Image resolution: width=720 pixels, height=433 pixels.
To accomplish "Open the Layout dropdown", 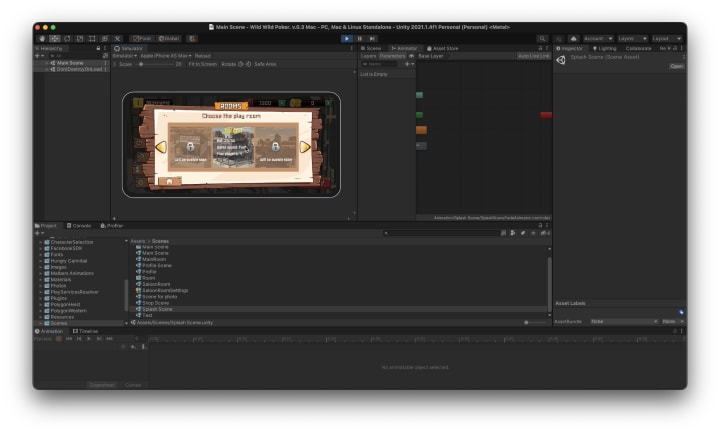I will (667, 39).
